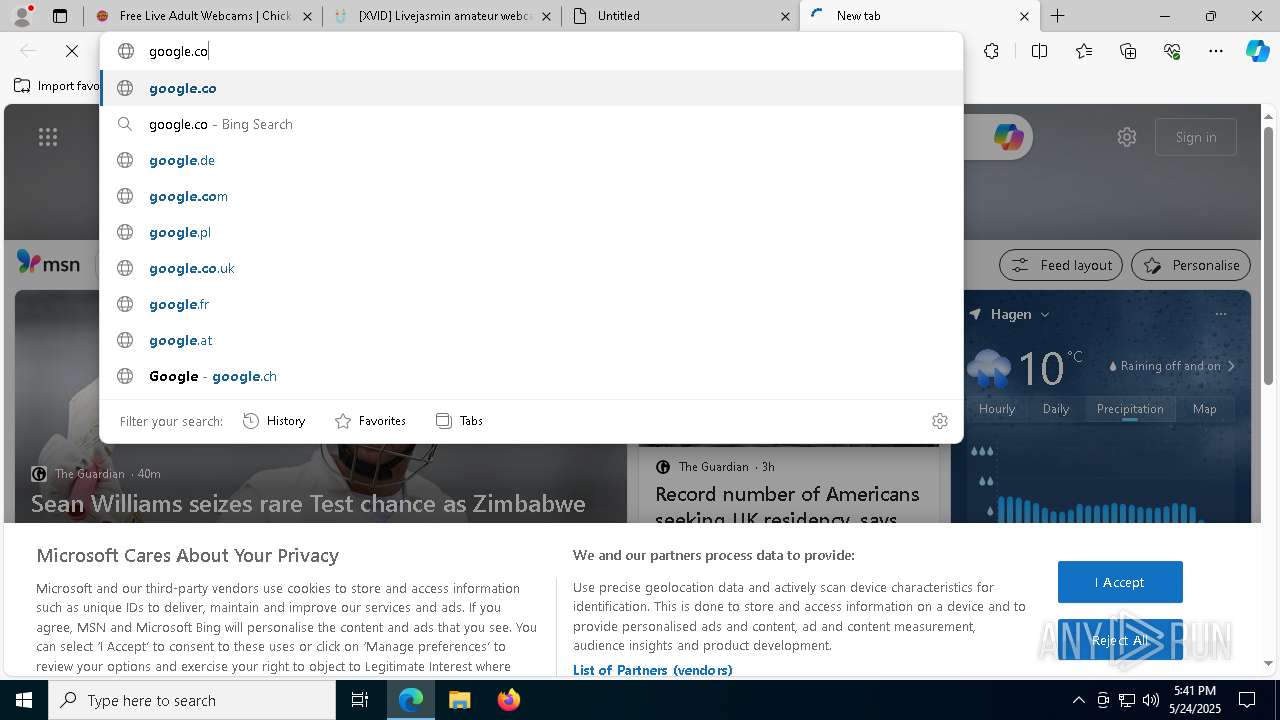Select google.com suggestion
This screenshot has width=1280, height=720.
(x=532, y=196)
